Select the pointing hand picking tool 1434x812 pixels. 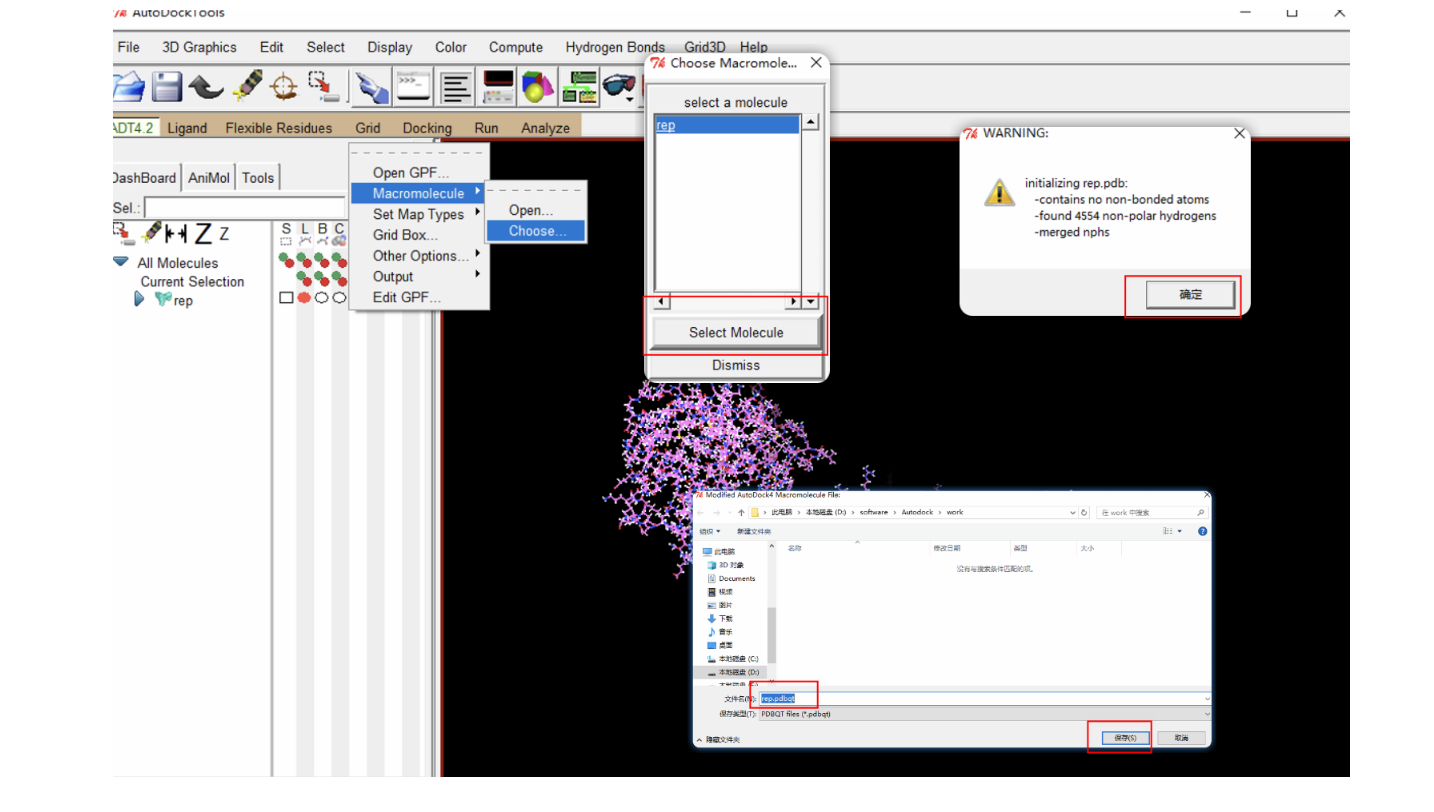coord(372,87)
